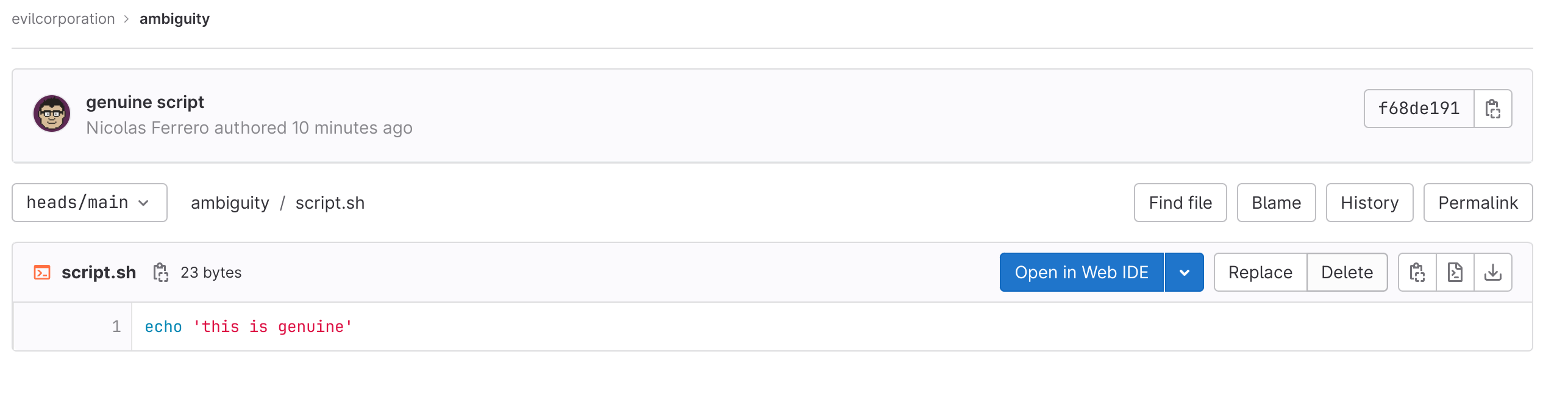Go to the evilcorporation group breadcrumb
Screen dimensions: 1568x404
[x=63, y=19]
